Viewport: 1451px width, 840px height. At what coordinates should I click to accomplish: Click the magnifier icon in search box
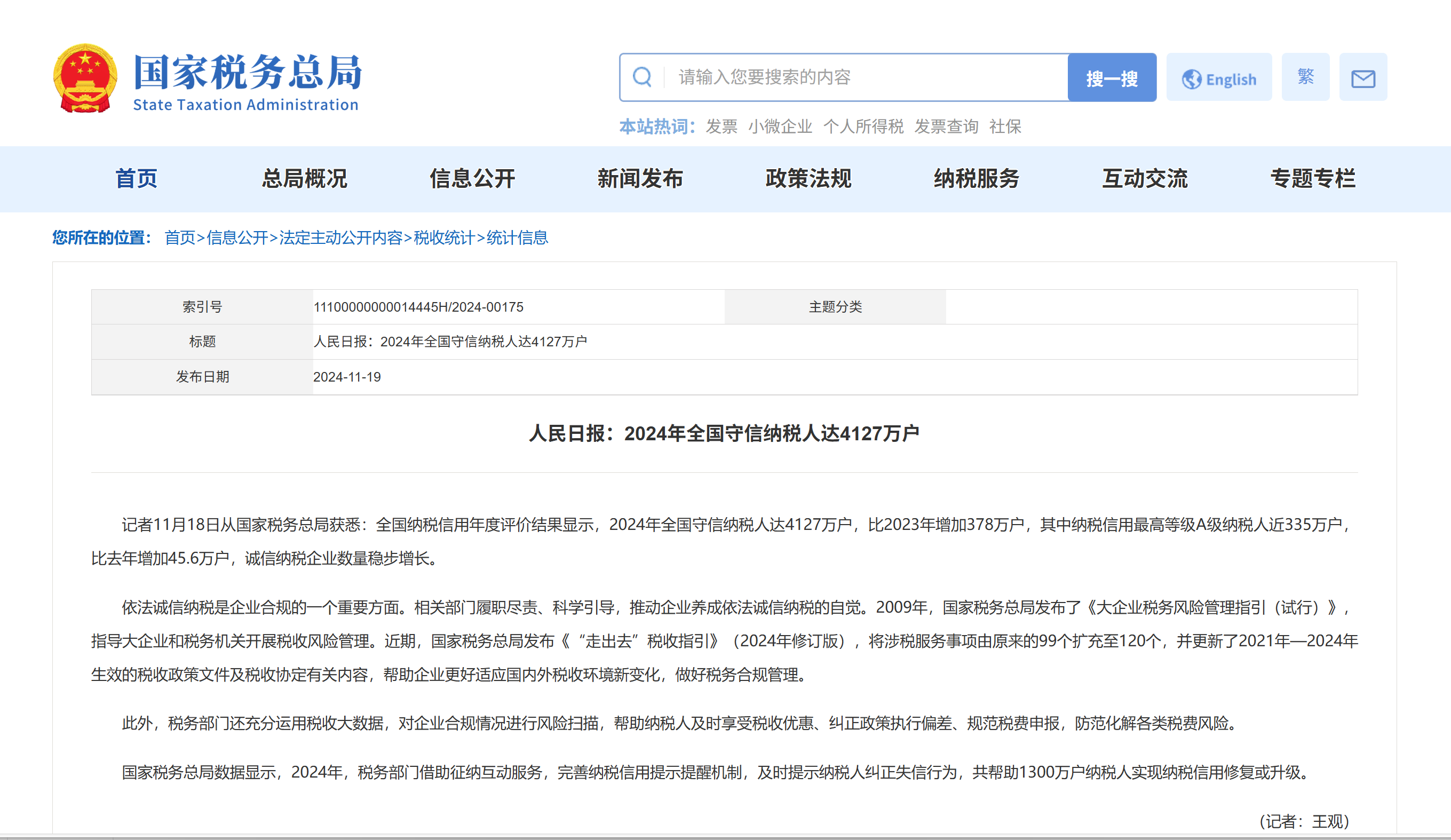click(642, 77)
